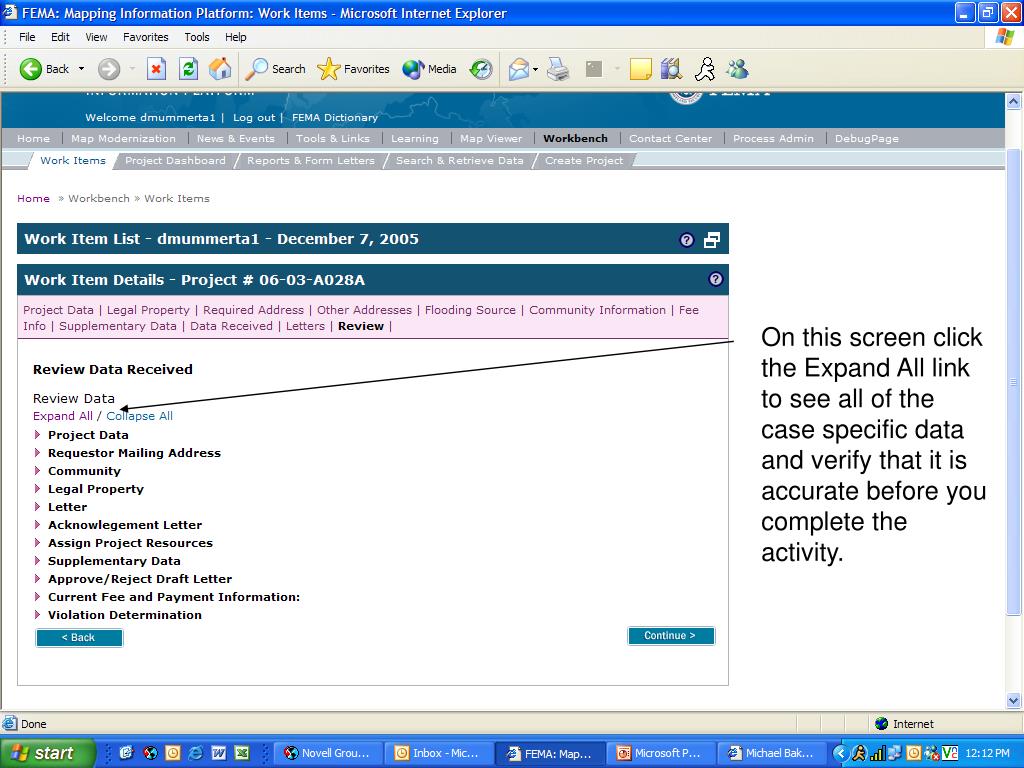Open Map Viewer in the navigation bar
The image size is (1024, 768).
491,138
